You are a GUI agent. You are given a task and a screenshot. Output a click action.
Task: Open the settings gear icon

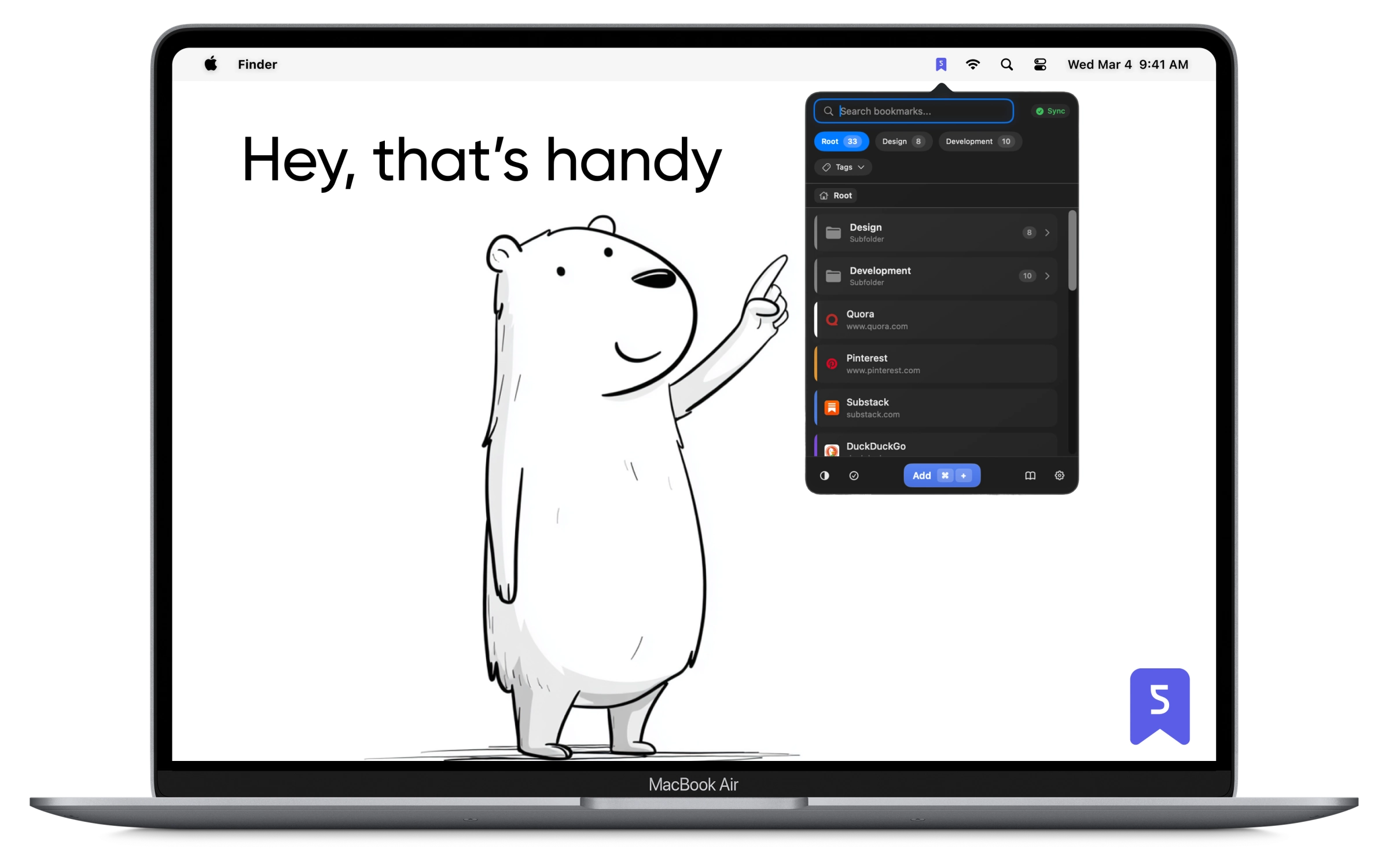click(1059, 476)
